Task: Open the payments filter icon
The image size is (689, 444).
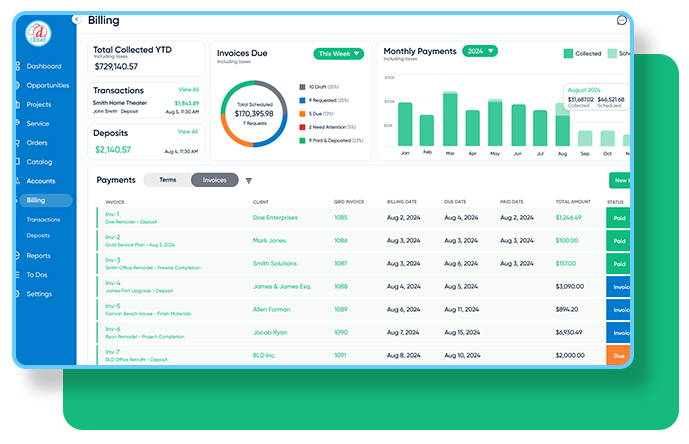Action: [x=249, y=181]
